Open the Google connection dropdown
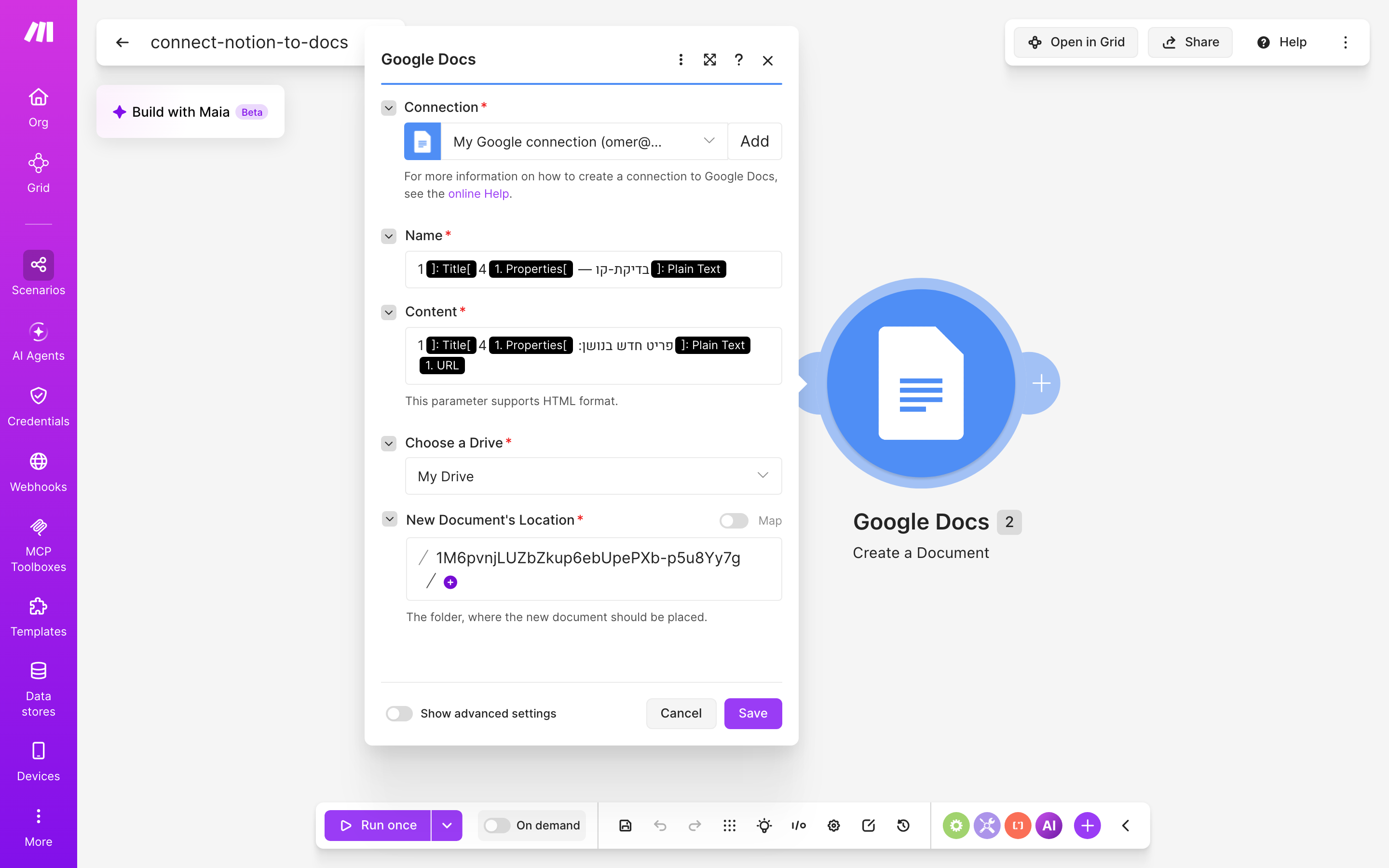 (584, 141)
